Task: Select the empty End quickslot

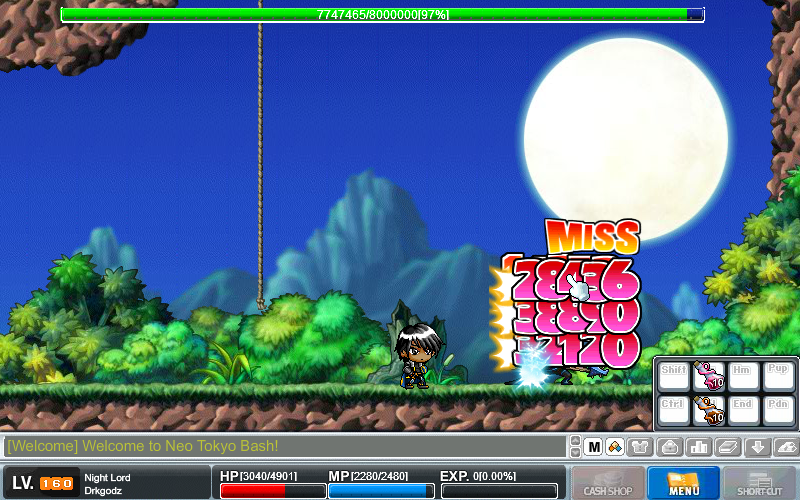Action: click(743, 410)
